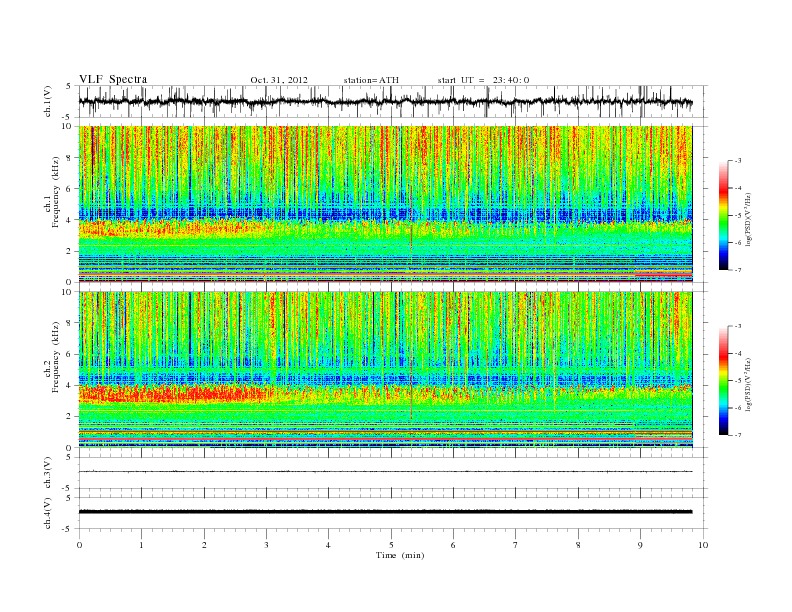This screenshot has height=612, width=792.
Task: Click the ch.4 voltage waveform trace
Action: (385, 512)
